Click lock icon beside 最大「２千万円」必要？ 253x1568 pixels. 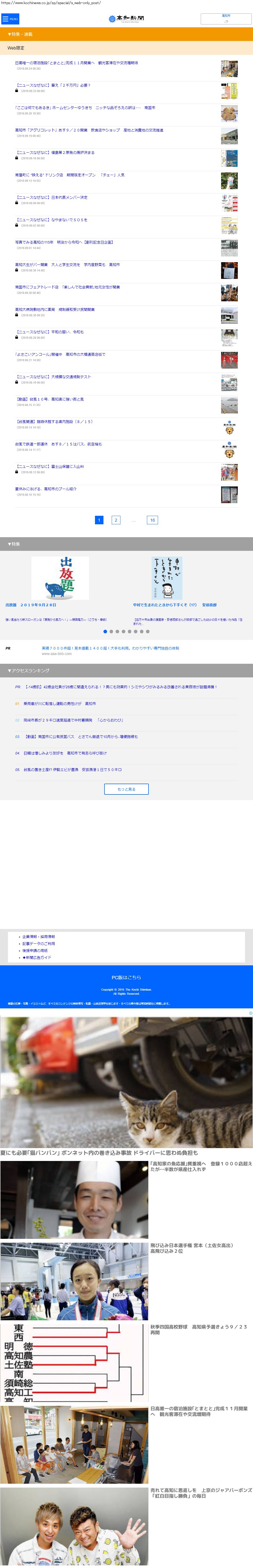17,91
